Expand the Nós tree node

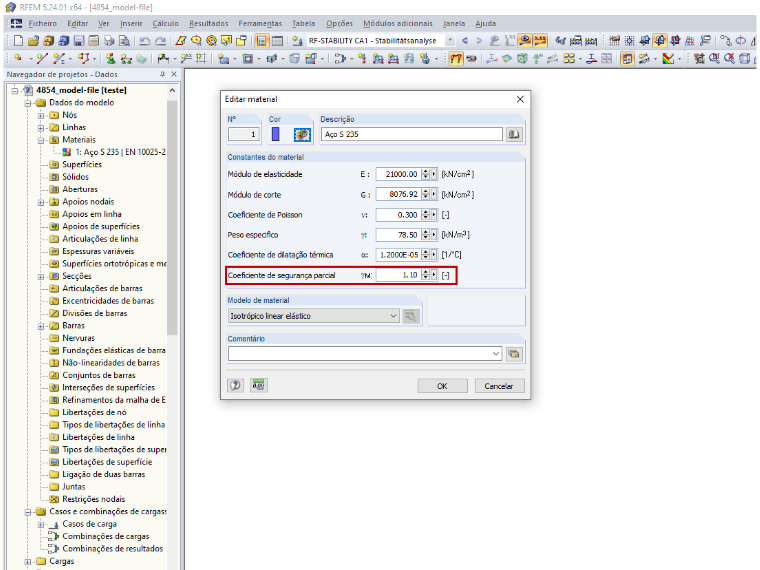click(x=41, y=115)
